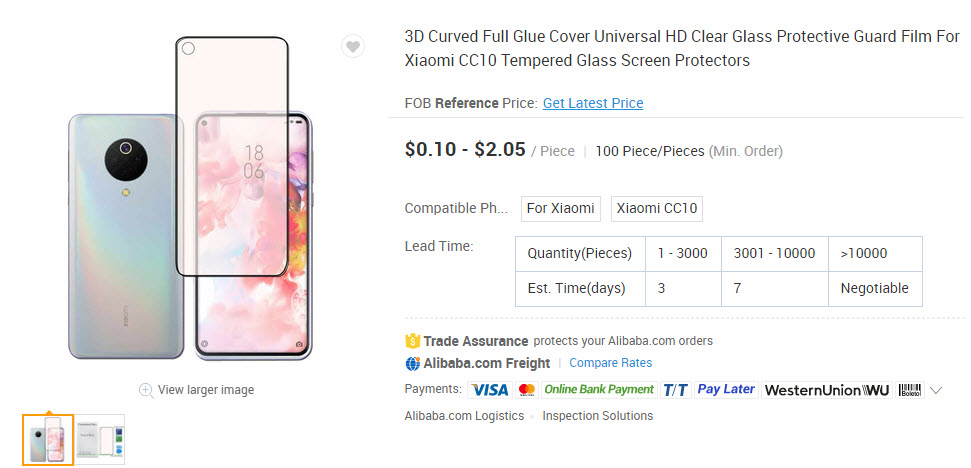Viewport: 971px width, 468px height.
Task: Open the Inspection Solutions link
Action: [597, 416]
